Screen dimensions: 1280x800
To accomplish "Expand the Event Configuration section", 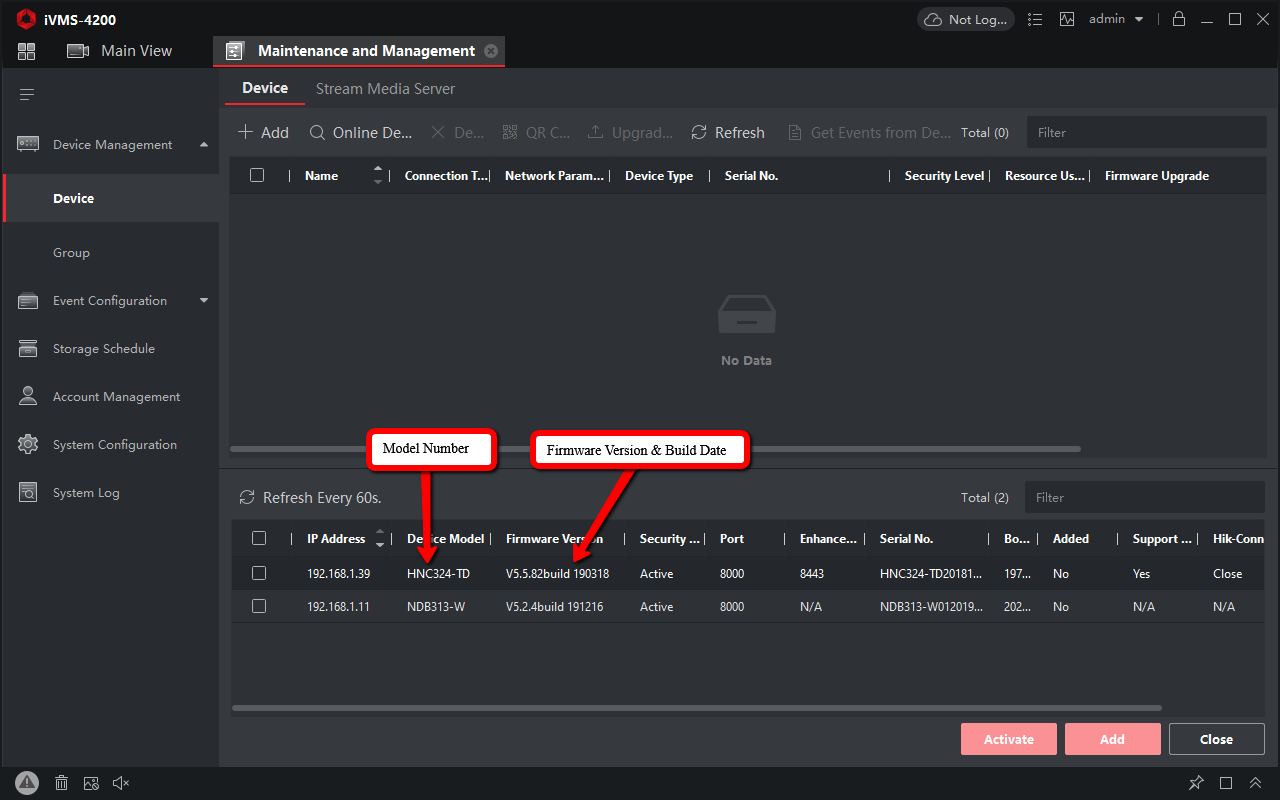I will (x=204, y=300).
